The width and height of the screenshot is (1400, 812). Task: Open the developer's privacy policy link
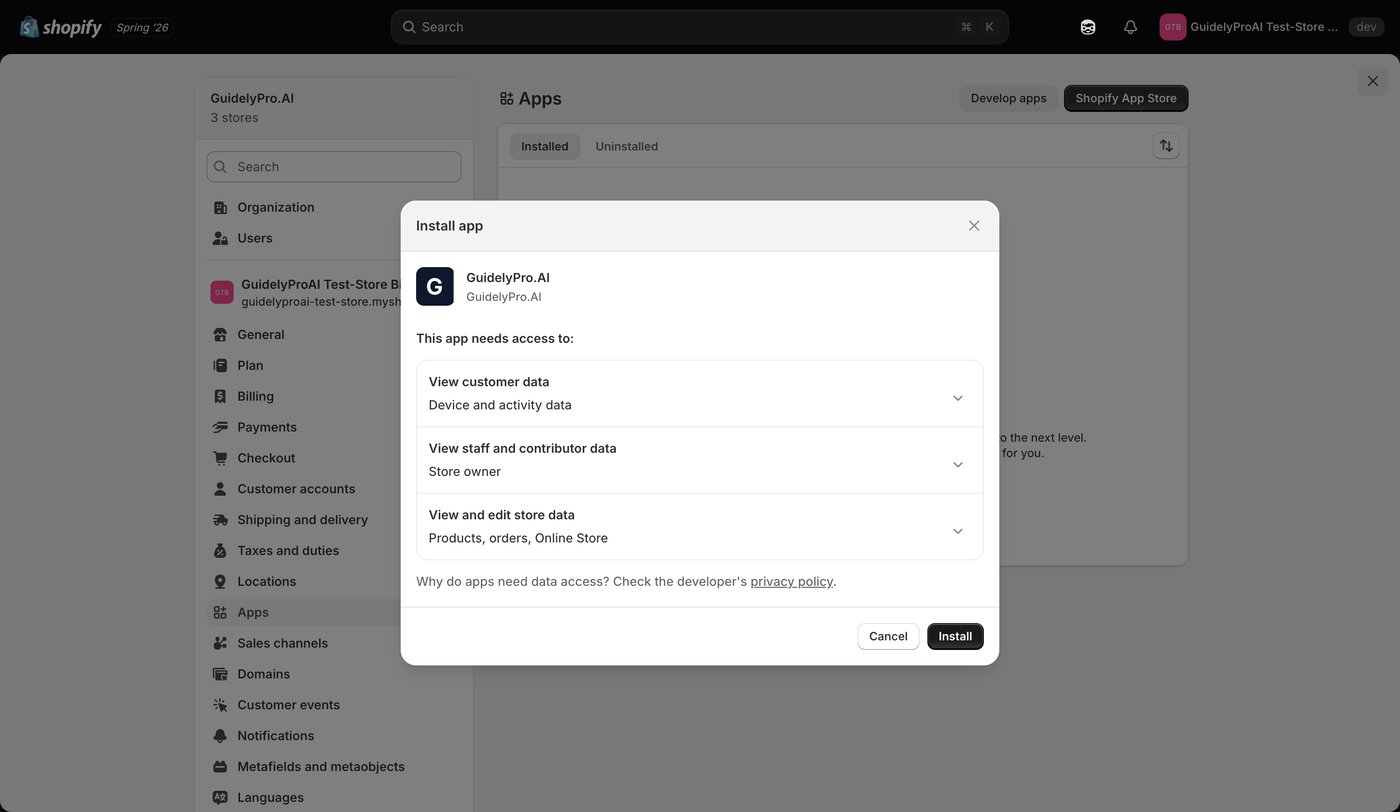coord(792,582)
